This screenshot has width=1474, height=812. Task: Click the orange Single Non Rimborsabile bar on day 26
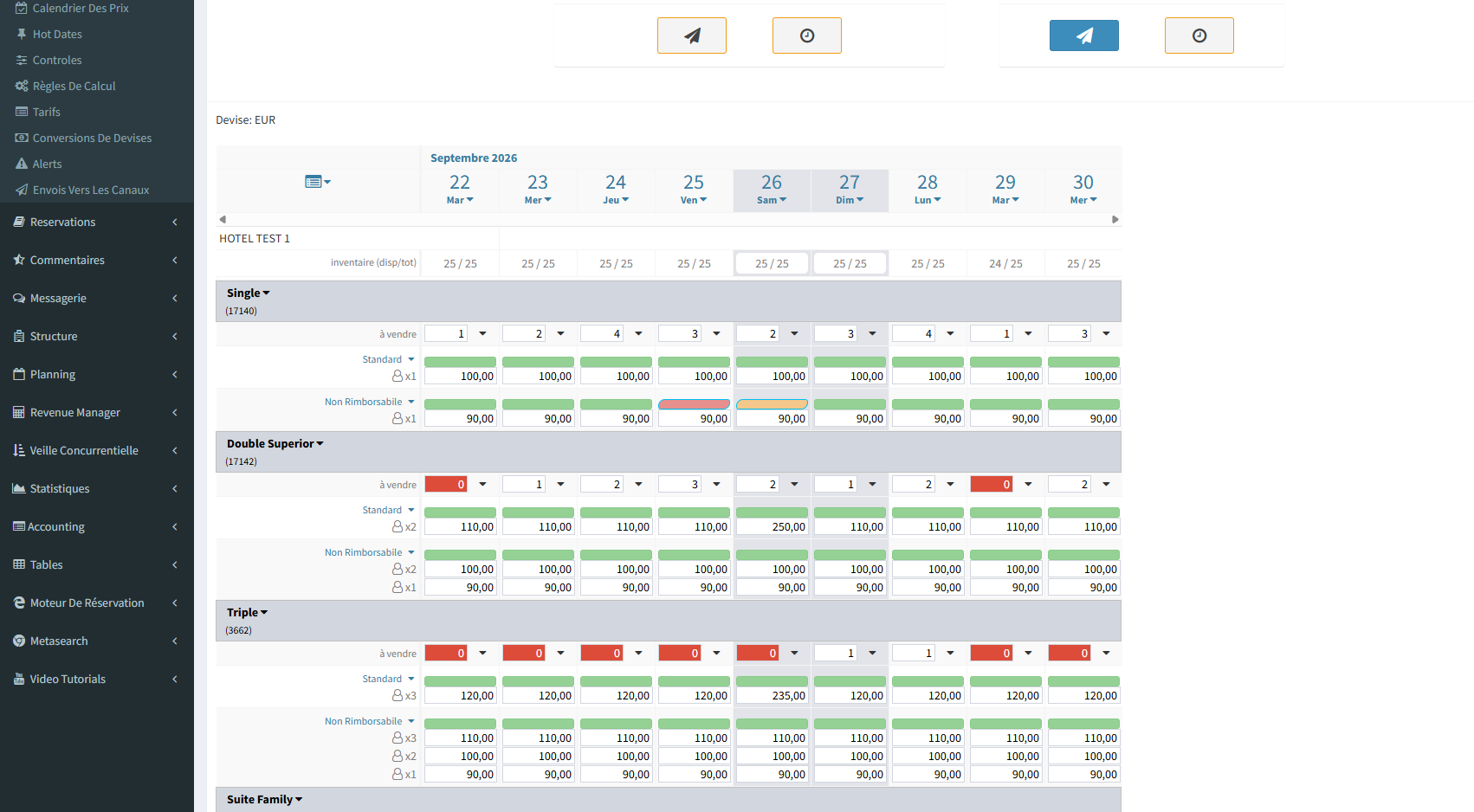tap(772, 404)
